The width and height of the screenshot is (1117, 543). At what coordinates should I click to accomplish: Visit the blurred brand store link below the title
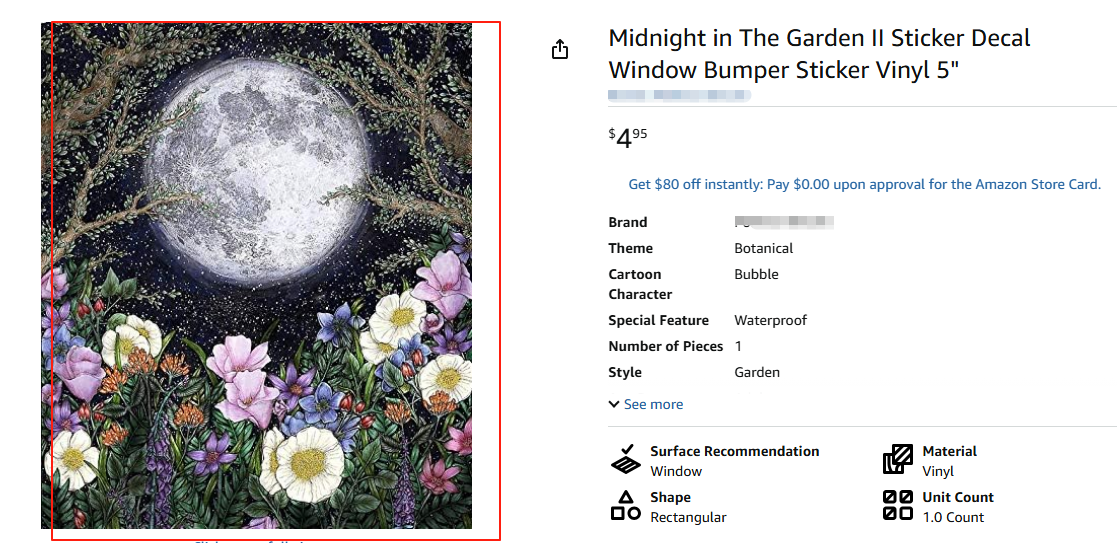tap(679, 95)
